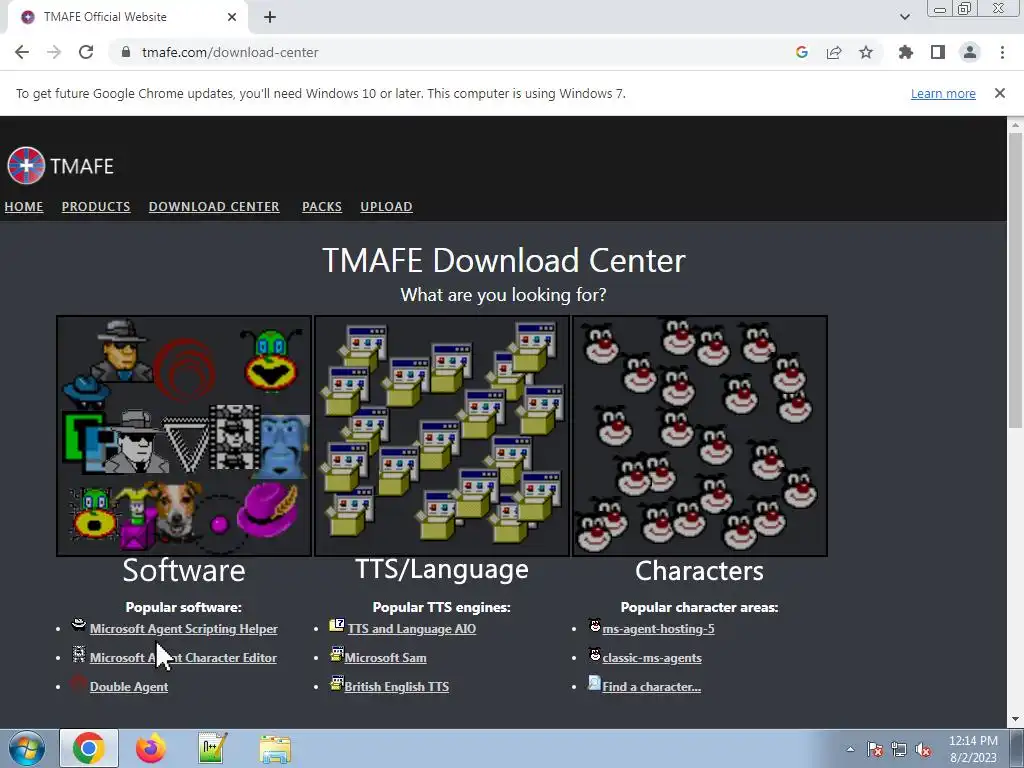Viewport: 1024px width, 768px height.
Task: Click the icon beside Microsoft Sam
Action: [x=337, y=654]
